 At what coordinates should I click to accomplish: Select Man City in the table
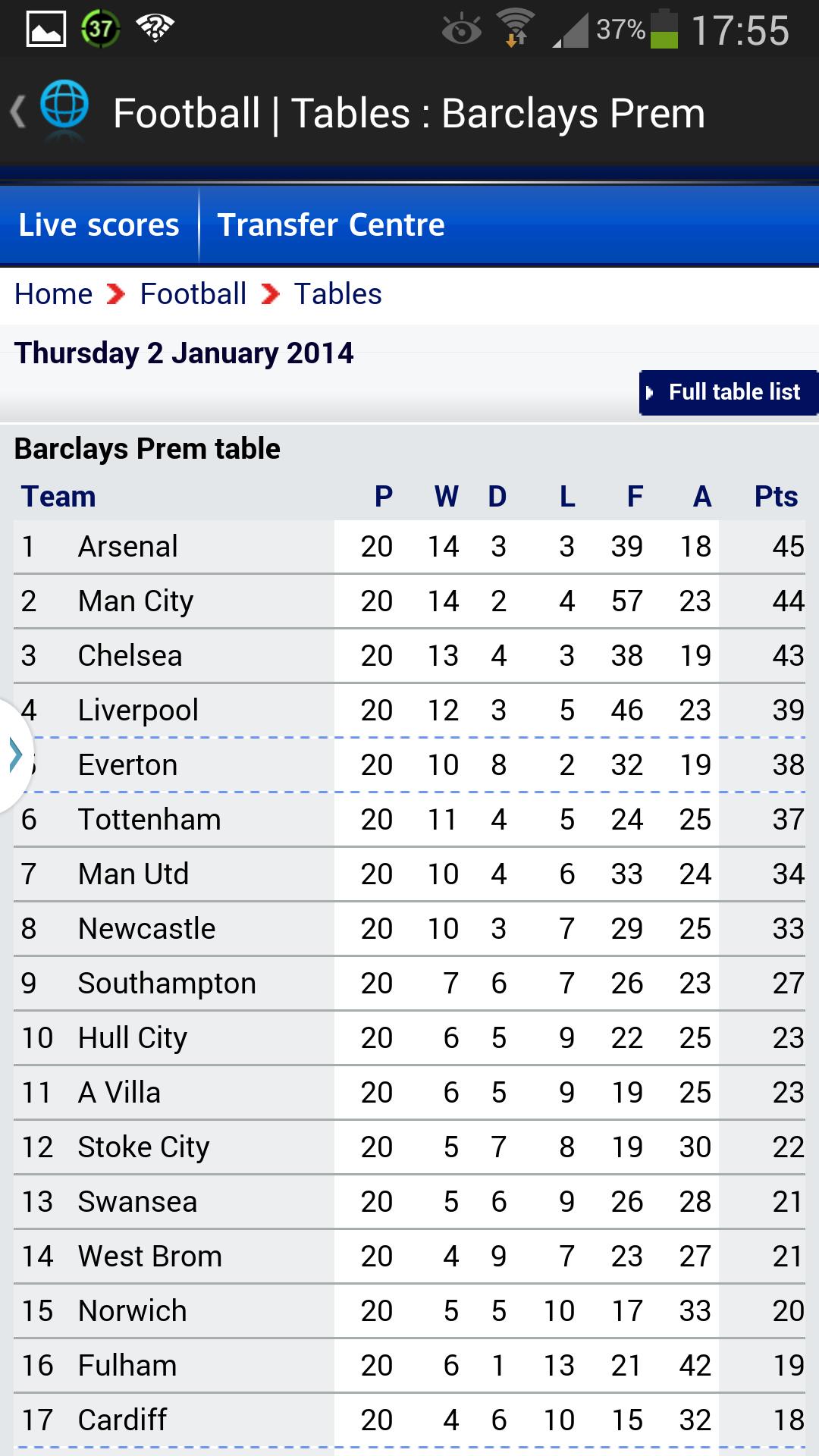(x=136, y=601)
